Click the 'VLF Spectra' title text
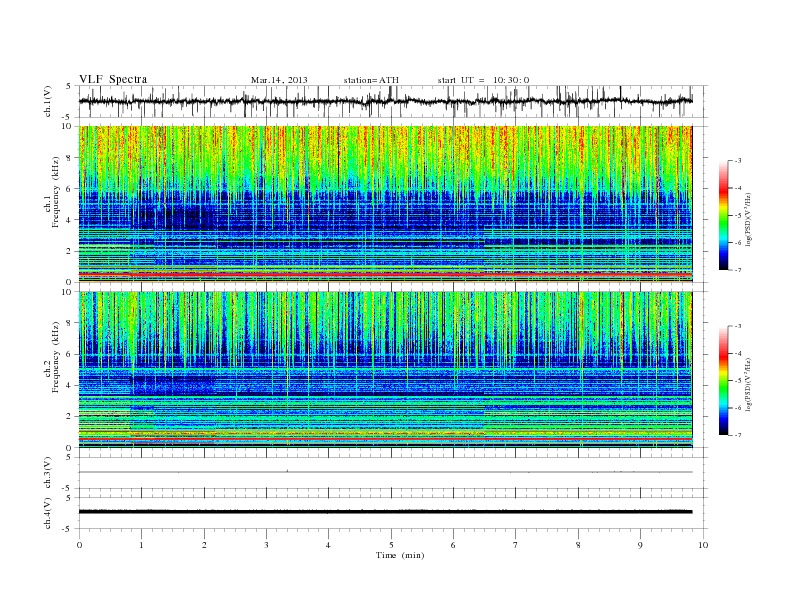792x612 pixels. (x=113, y=79)
